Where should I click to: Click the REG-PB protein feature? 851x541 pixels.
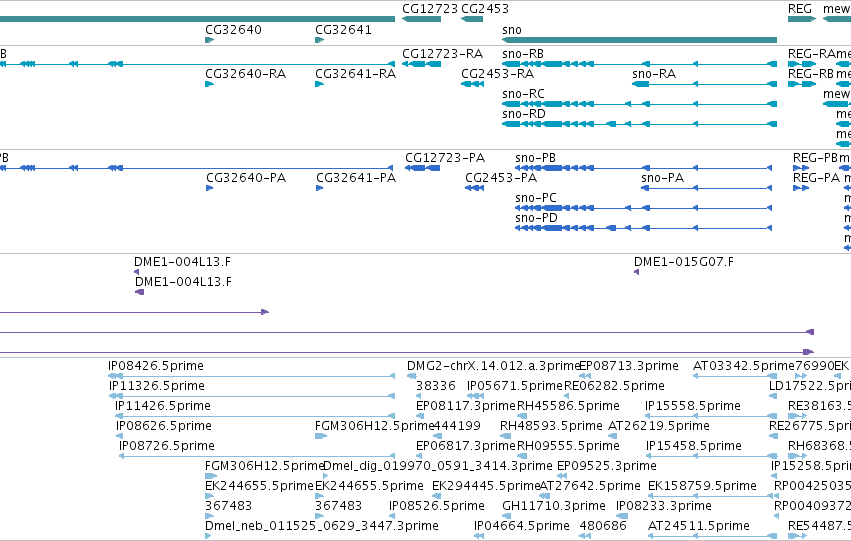(801, 168)
